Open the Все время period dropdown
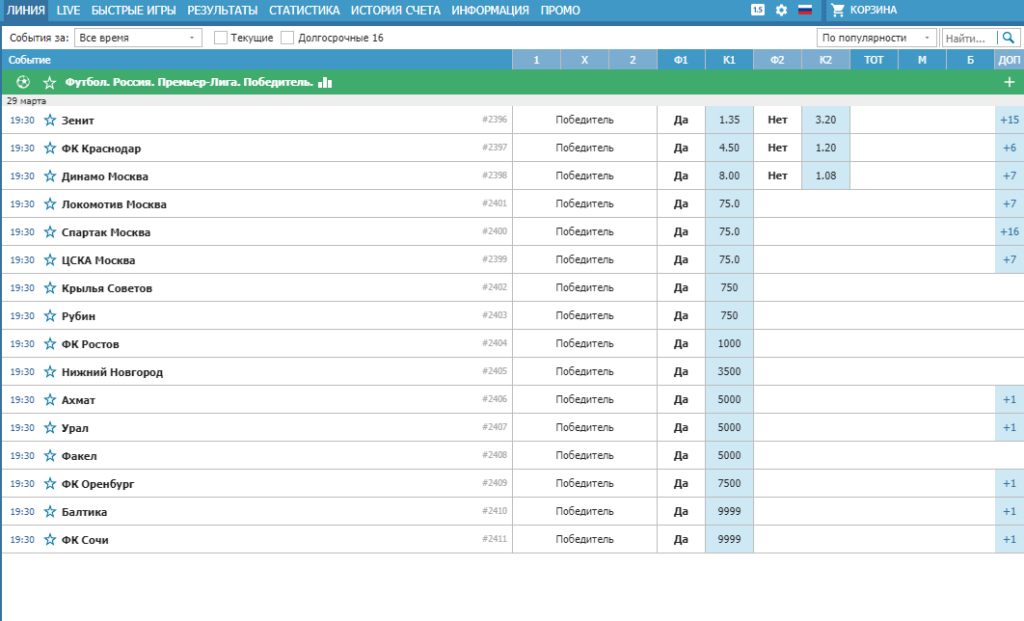 point(138,38)
